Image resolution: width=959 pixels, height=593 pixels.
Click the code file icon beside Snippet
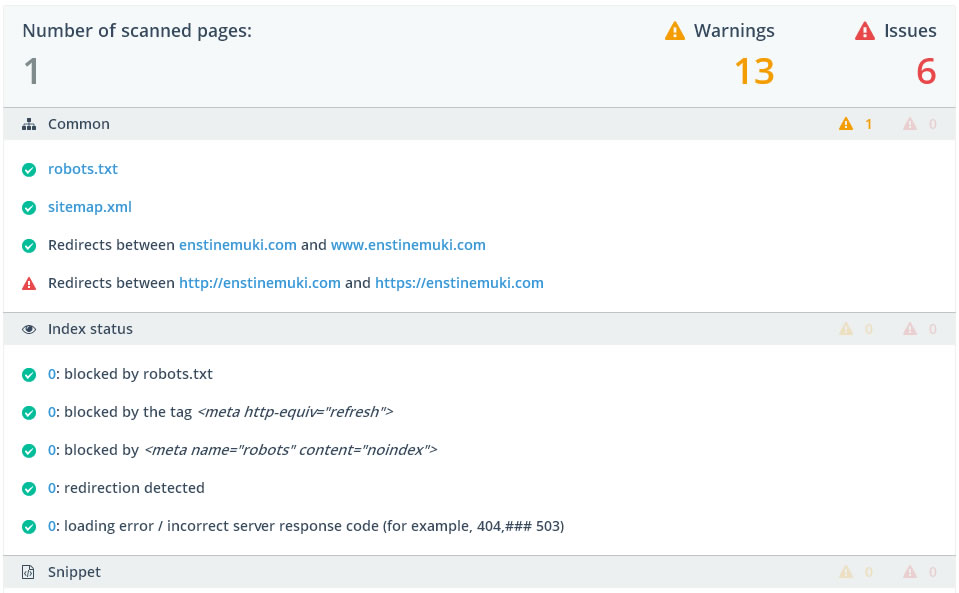click(29, 572)
